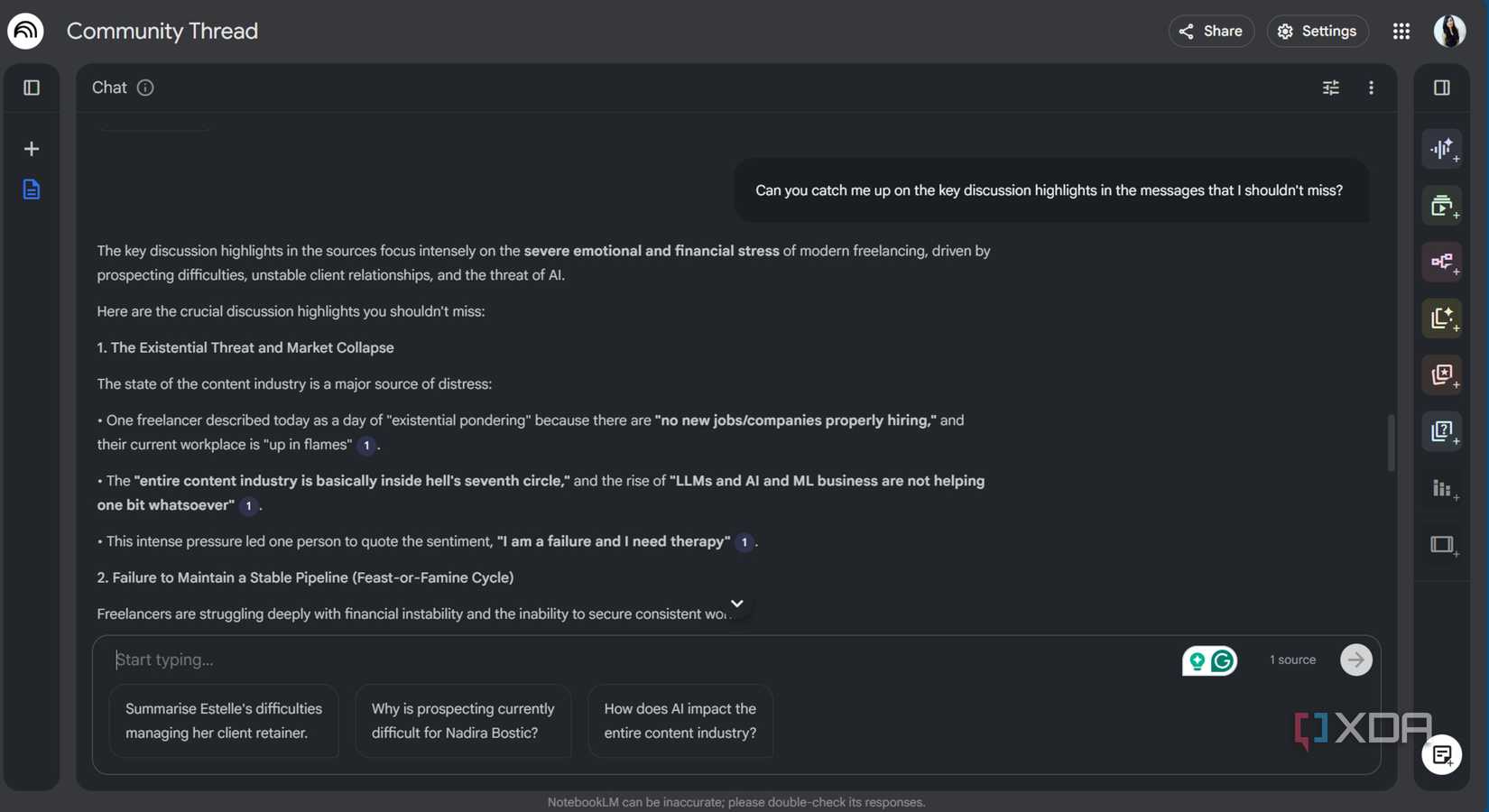The height and width of the screenshot is (812, 1489).
Task: Ask why prospecting is difficult for Nadira Bostic
Action: pyautogui.click(x=462, y=721)
